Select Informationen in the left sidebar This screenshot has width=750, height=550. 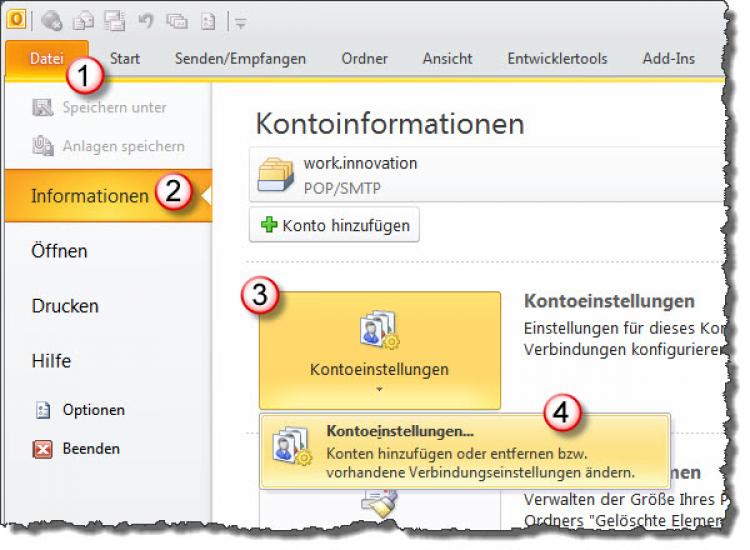pos(89,196)
